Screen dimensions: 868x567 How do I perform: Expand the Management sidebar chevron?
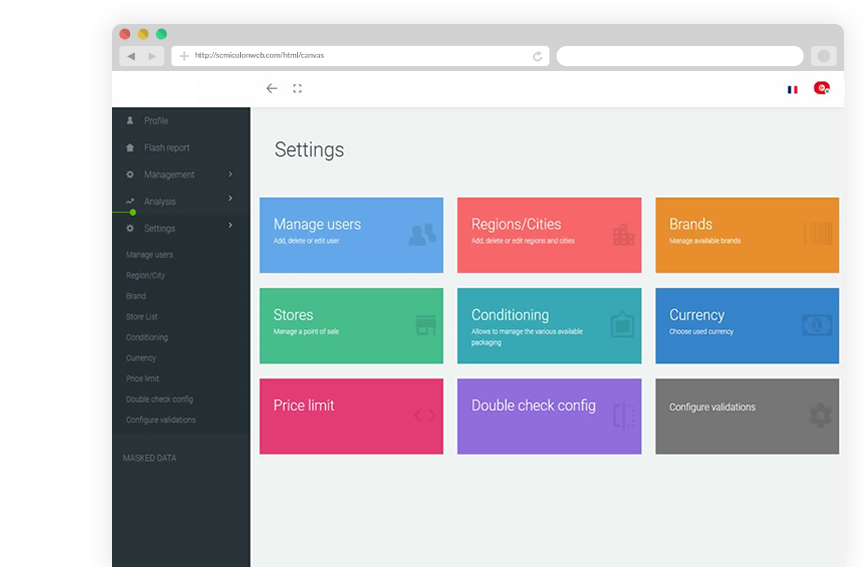[231, 174]
